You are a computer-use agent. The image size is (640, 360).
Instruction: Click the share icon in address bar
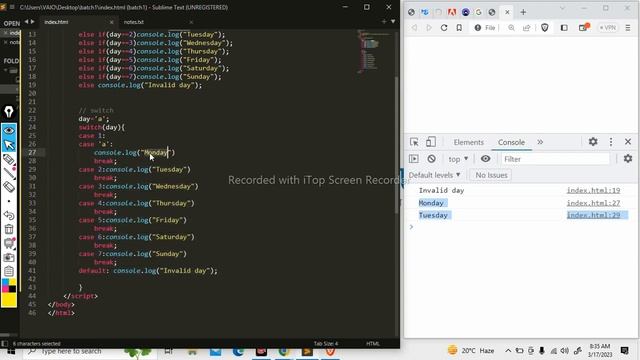pos(527,28)
